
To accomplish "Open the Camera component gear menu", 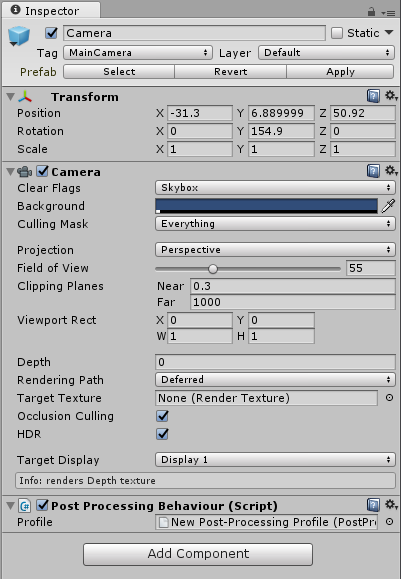I will pos(391,171).
